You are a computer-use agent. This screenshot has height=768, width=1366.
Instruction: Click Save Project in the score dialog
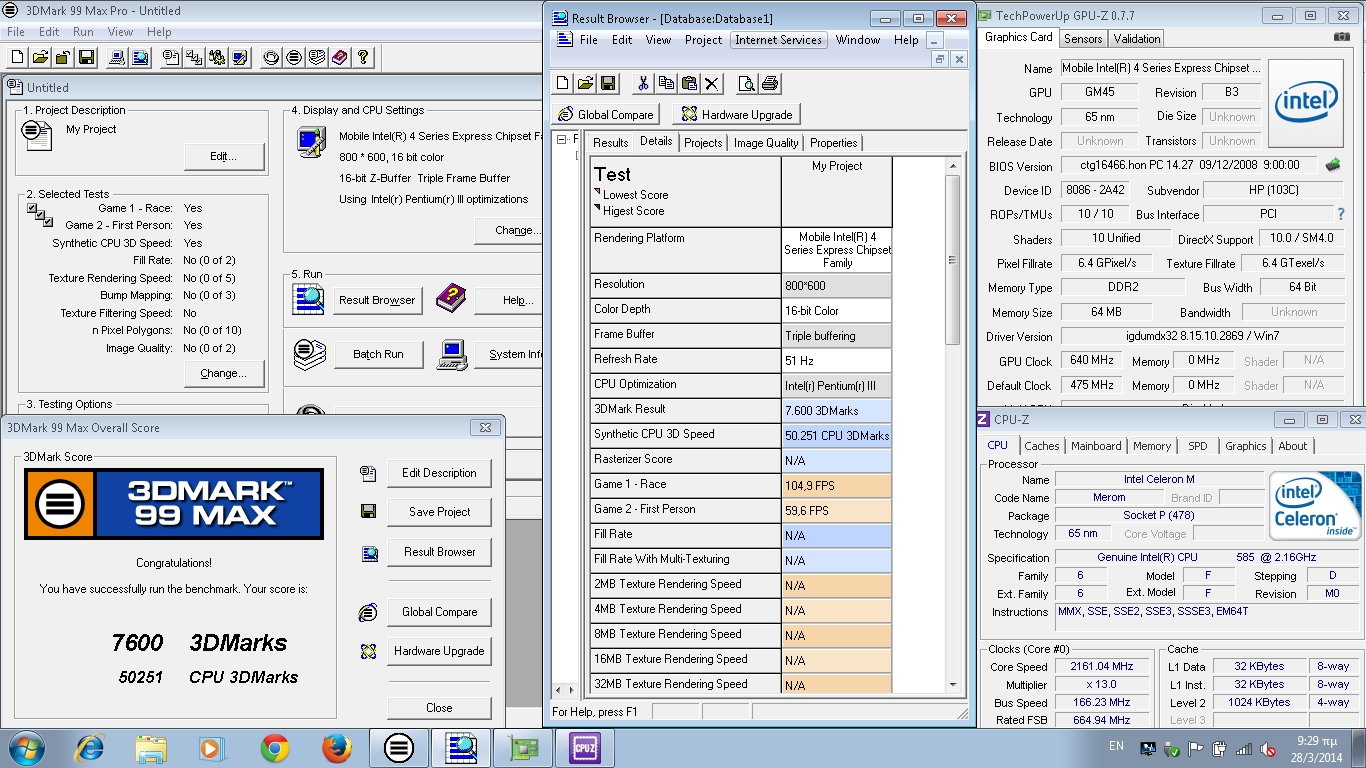[x=439, y=512]
